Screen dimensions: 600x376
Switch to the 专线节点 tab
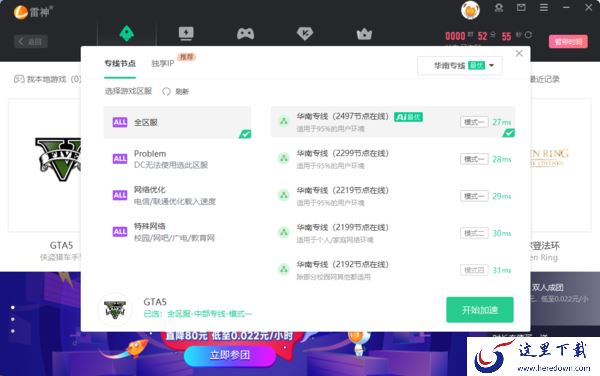120,63
